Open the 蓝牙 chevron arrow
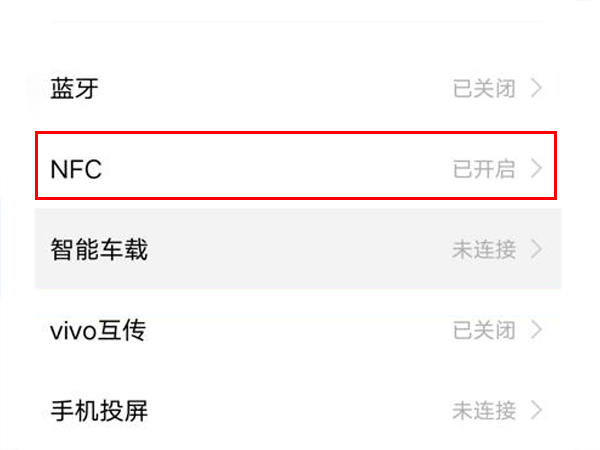The height and width of the screenshot is (450, 600). coord(537,88)
